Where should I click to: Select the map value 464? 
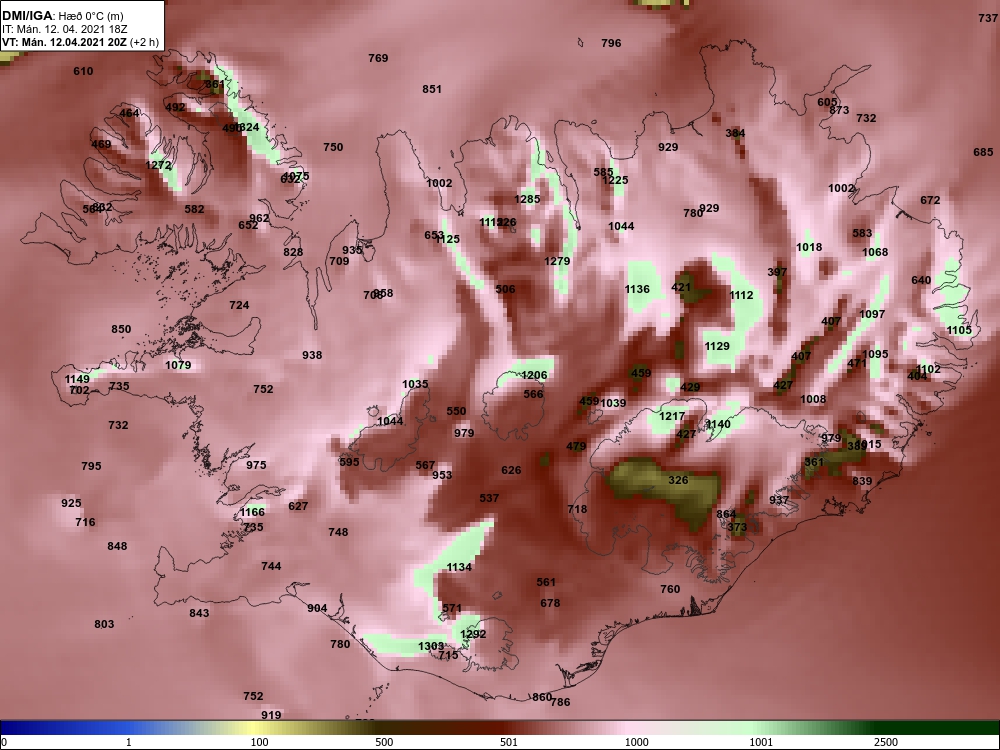tap(129, 114)
